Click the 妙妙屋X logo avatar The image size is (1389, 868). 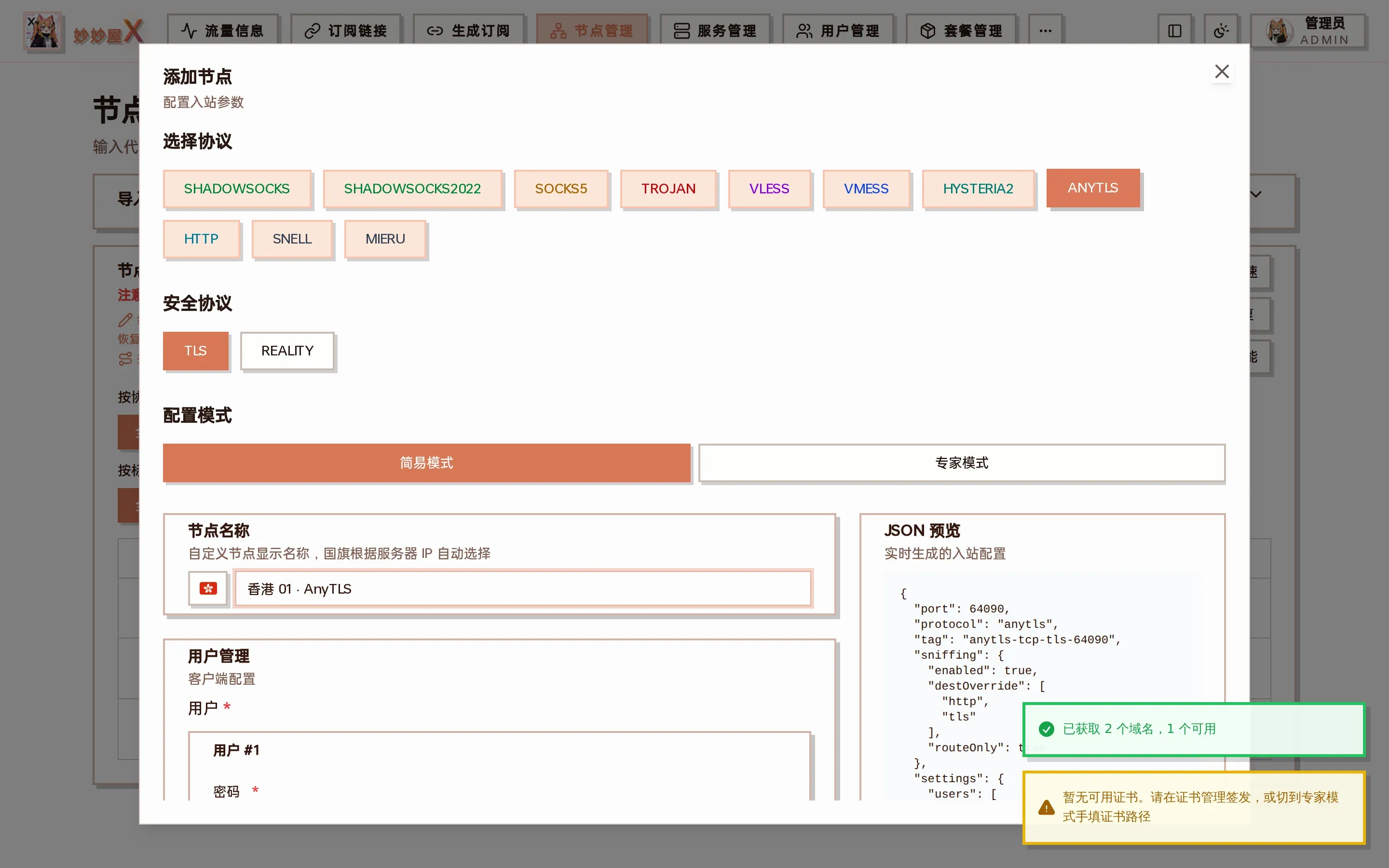tap(42, 31)
